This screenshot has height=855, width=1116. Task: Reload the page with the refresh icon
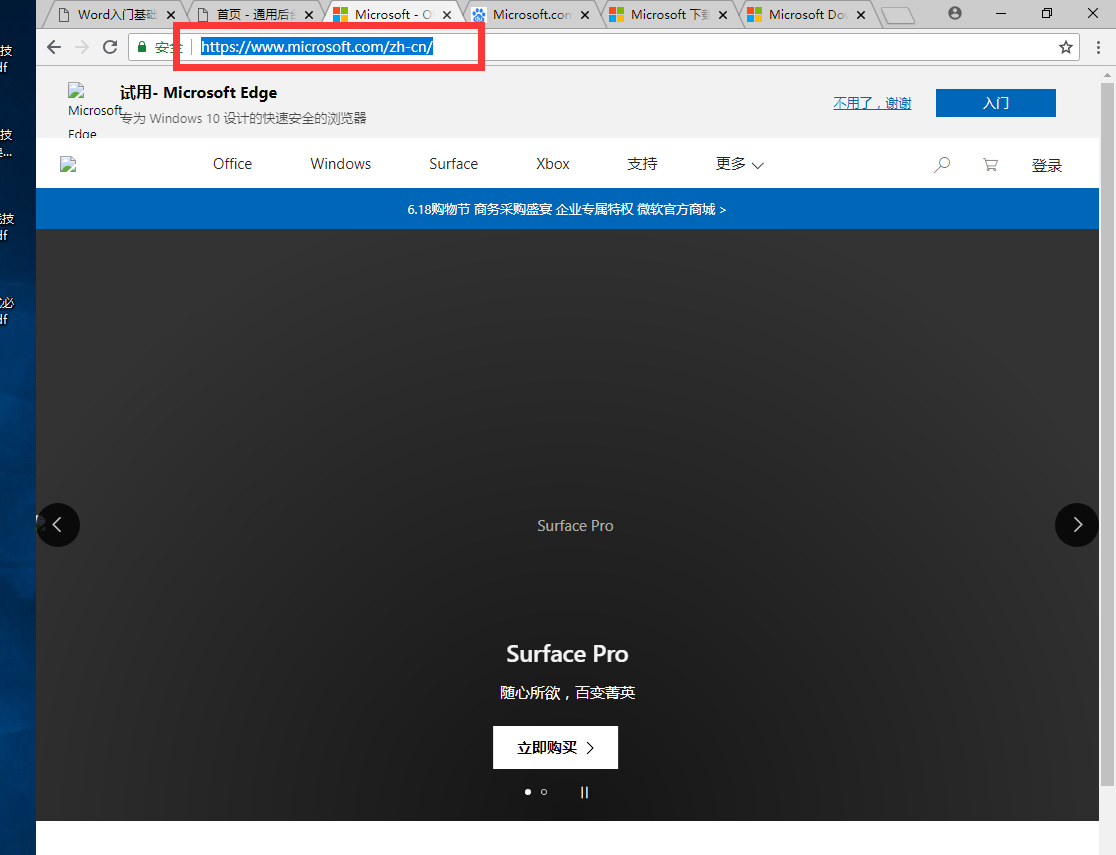pyautogui.click(x=110, y=47)
